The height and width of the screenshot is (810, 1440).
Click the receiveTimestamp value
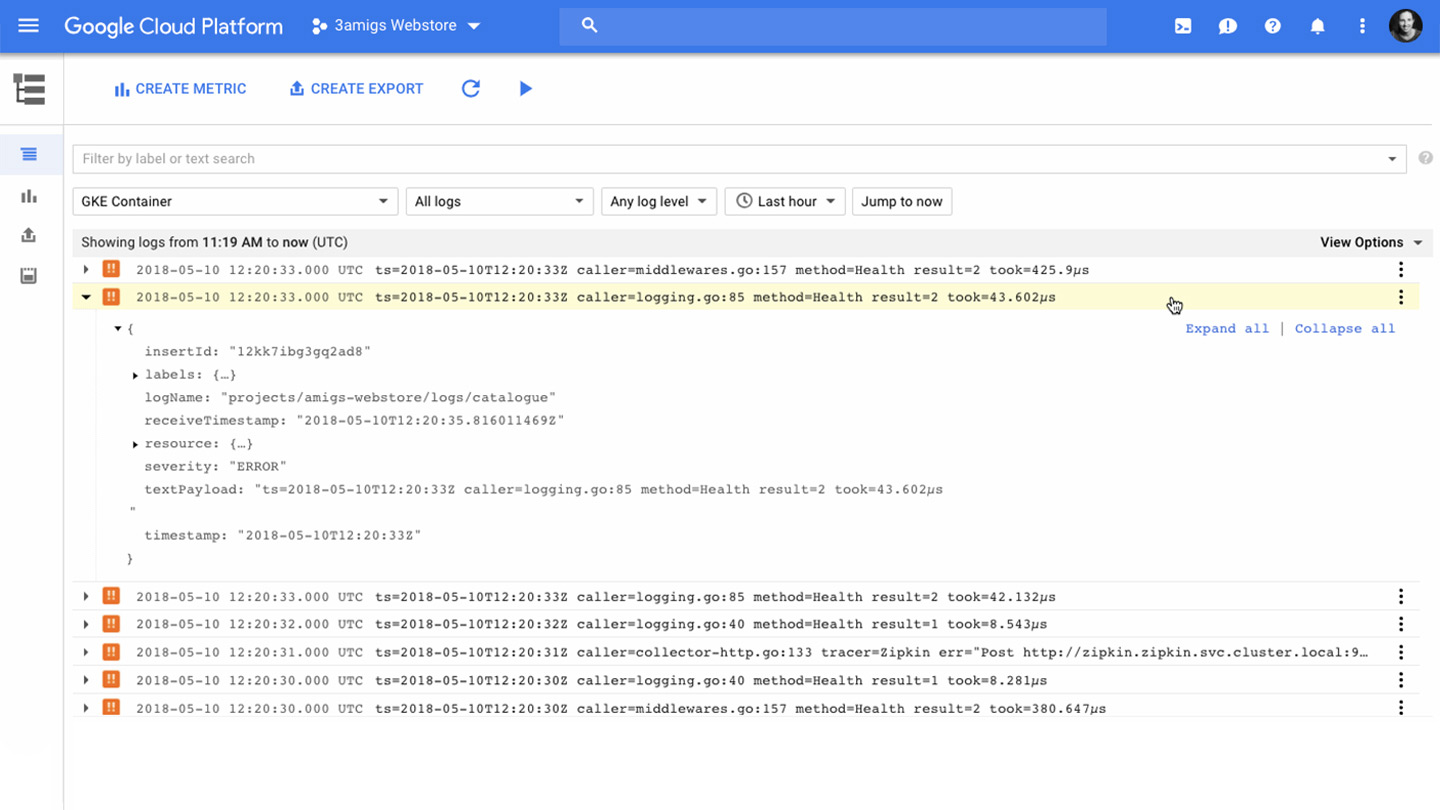pos(430,421)
